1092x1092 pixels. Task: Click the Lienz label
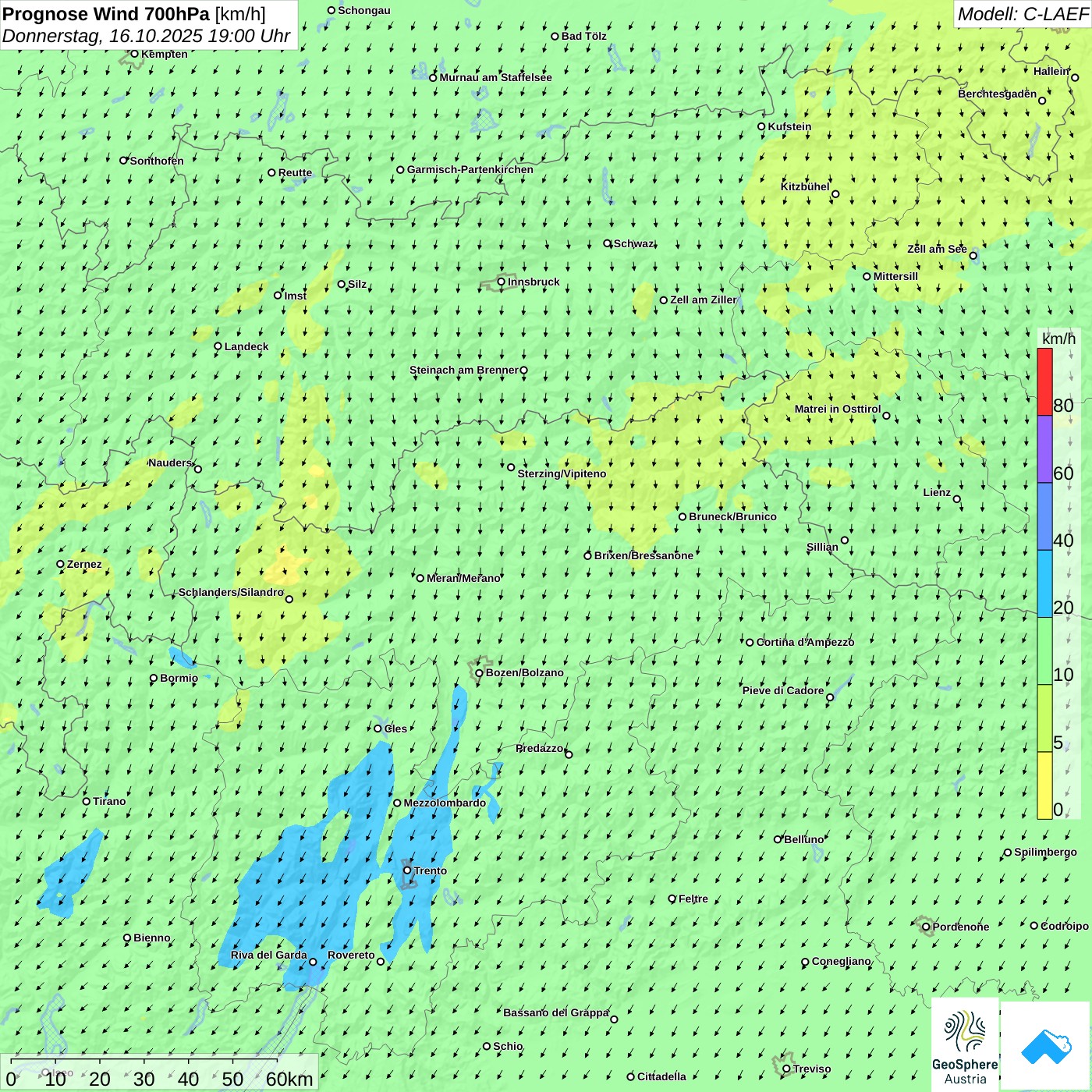pos(937,492)
